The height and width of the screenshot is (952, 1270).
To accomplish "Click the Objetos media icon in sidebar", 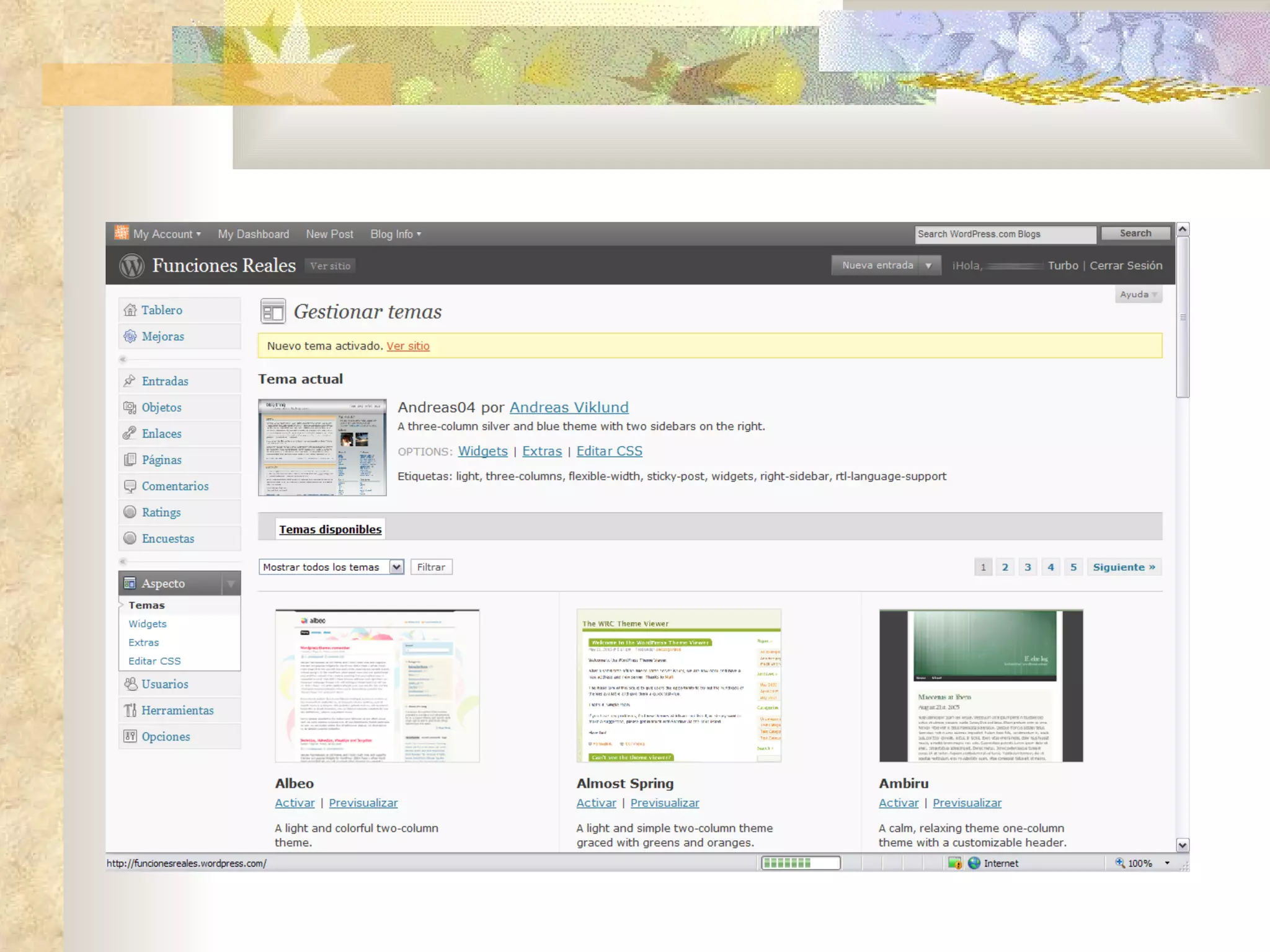I will pyautogui.click(x=130, y=407).
